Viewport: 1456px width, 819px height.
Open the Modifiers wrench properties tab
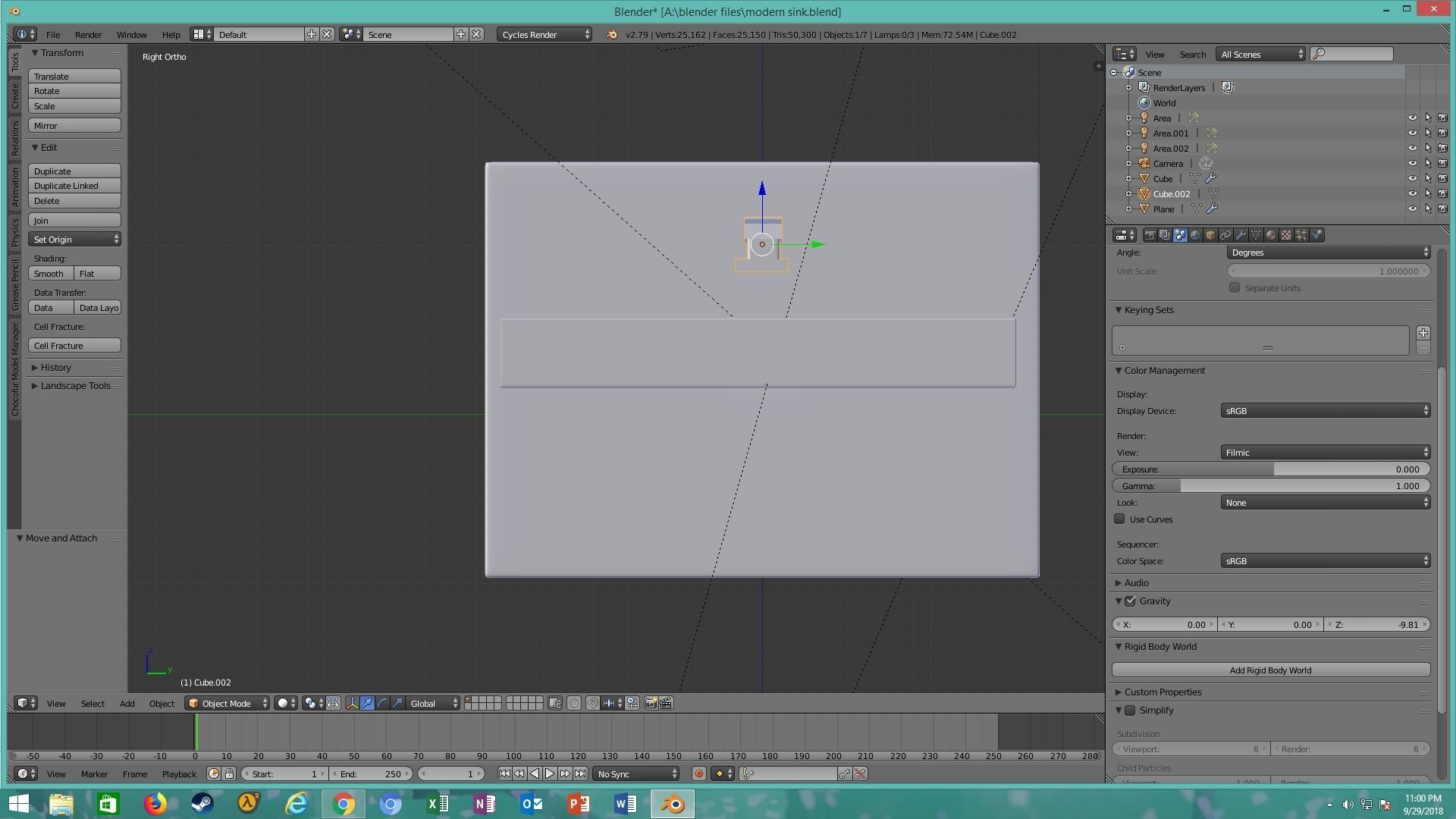click(1241, 235)
